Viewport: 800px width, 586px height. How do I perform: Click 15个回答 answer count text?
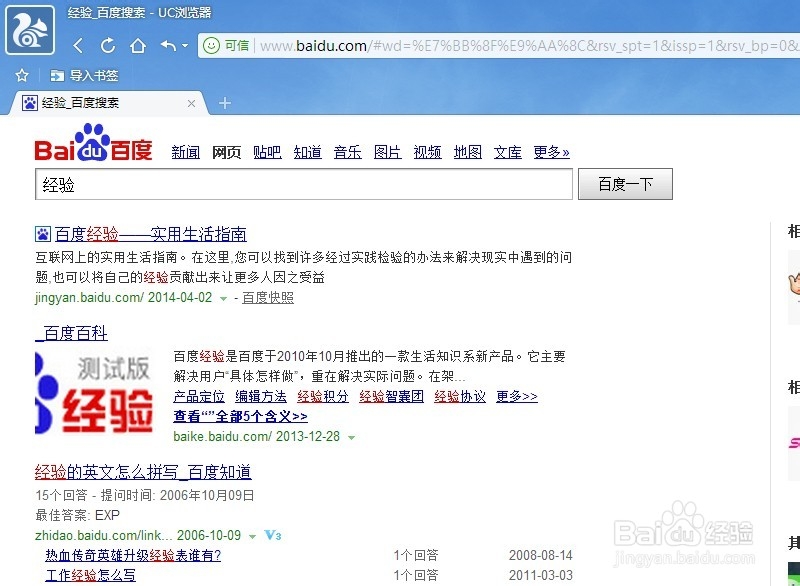click(62, 495)
